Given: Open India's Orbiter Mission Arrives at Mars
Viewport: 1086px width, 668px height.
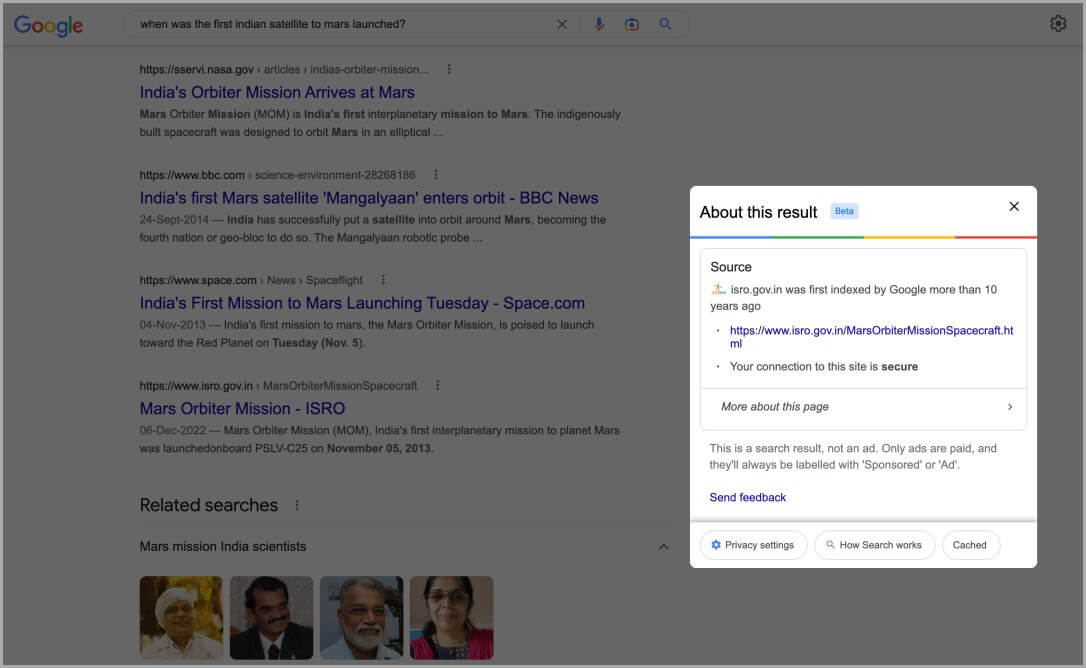Looking at the screenshot, I should pyautogui.click(x=277, y=92).
